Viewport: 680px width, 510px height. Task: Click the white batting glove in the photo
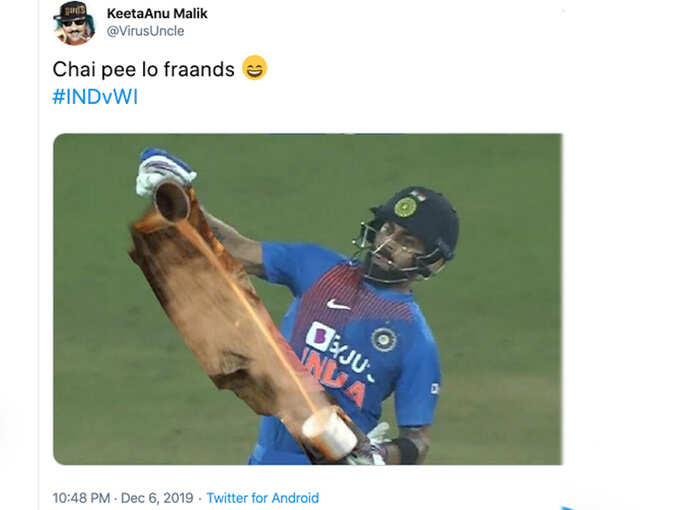point(163,171)
